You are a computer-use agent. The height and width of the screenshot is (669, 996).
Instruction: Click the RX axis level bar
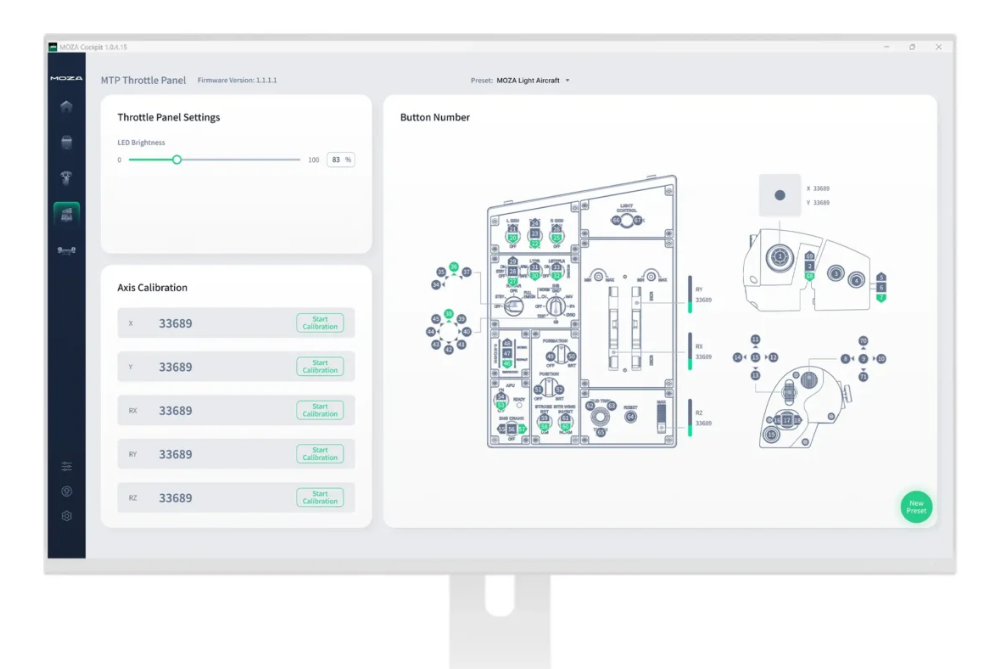pos(690,351)
